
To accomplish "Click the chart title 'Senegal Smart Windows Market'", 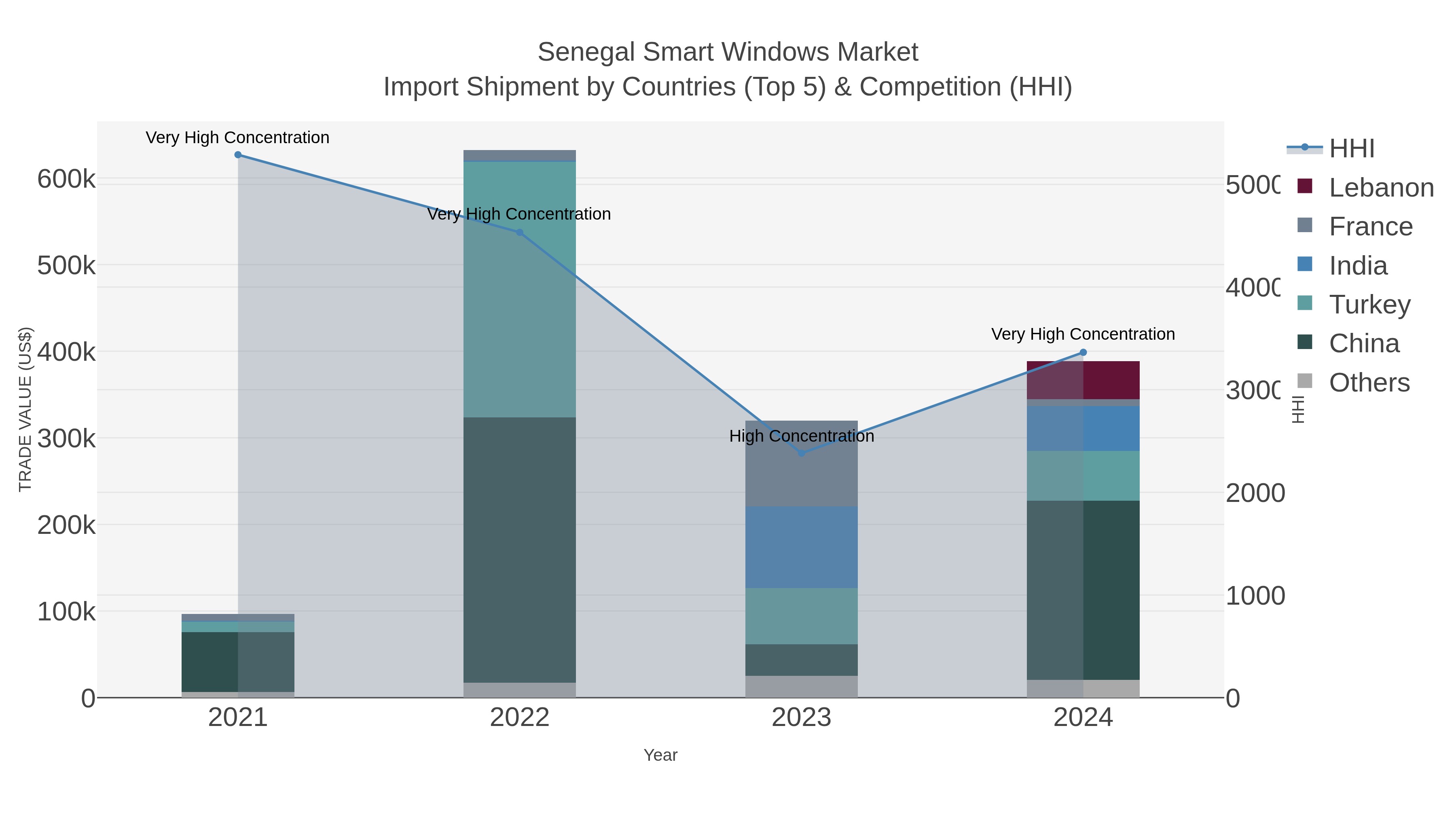I will [728, 53].
